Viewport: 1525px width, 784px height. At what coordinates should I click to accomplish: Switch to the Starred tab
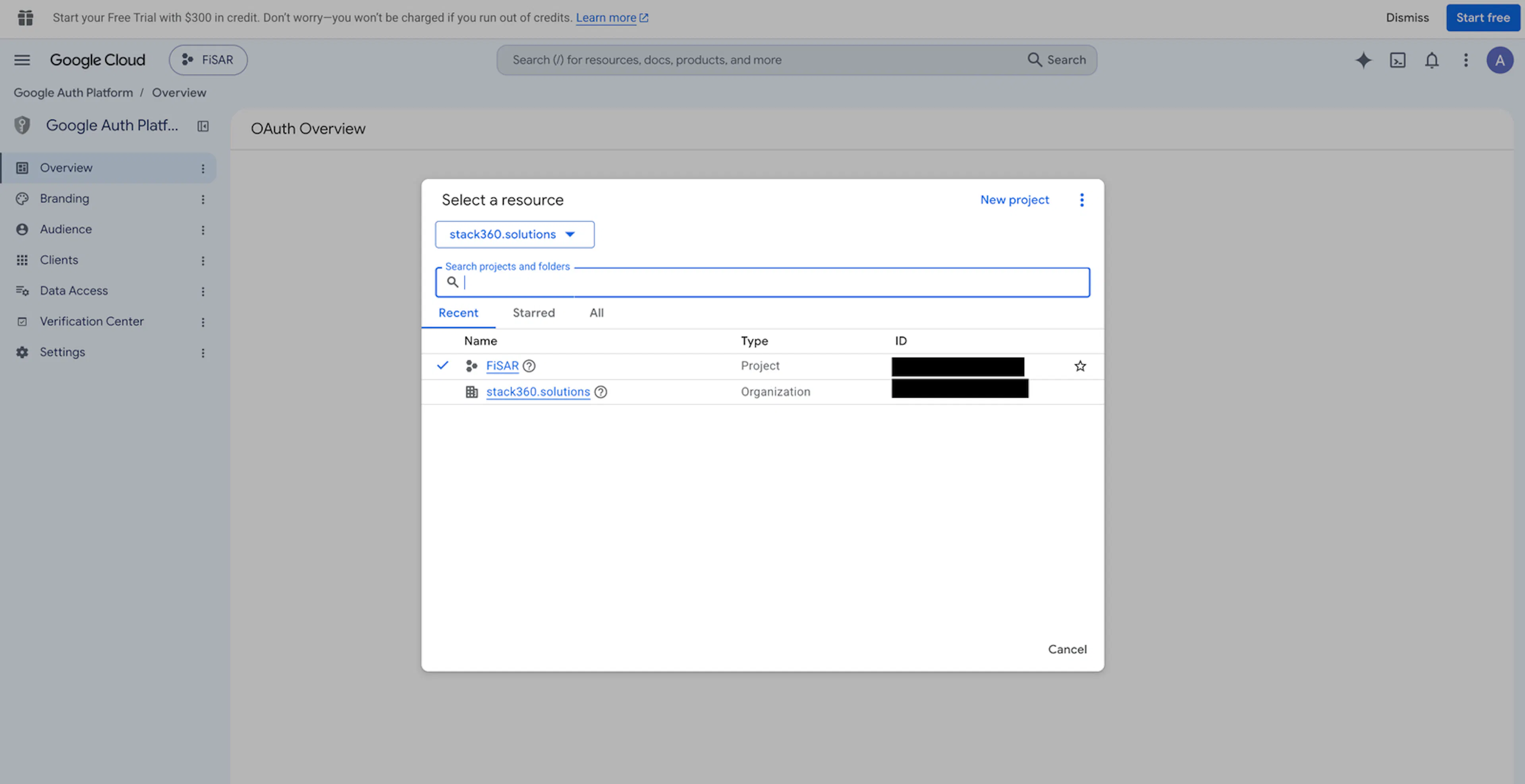[x=533, y=313]
